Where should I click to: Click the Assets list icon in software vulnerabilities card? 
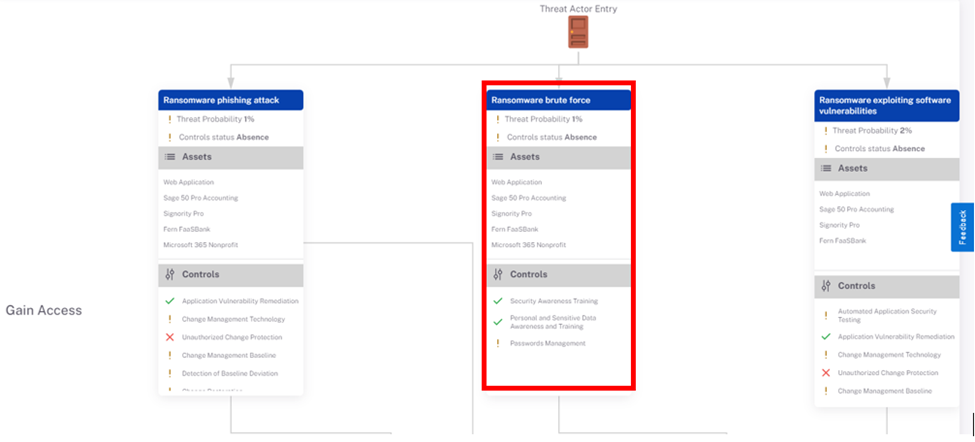[826, 168]
